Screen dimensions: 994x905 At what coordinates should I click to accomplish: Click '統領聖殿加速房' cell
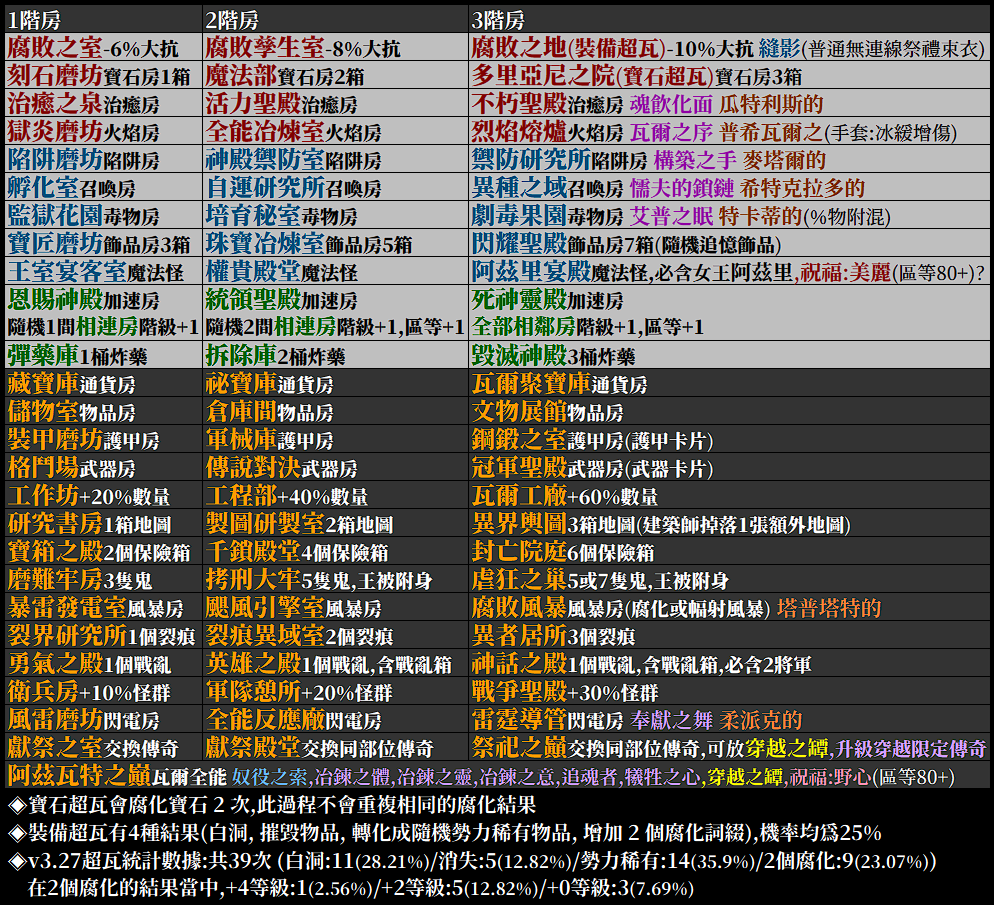pos(335,312)
